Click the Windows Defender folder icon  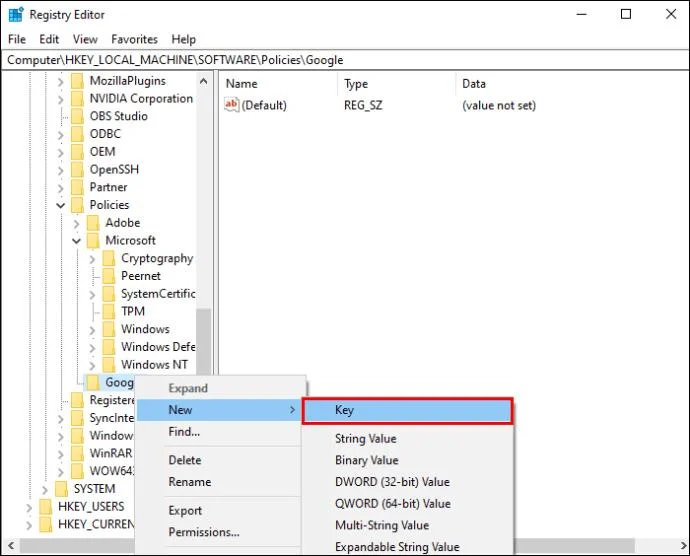click(x=109, y=347)
